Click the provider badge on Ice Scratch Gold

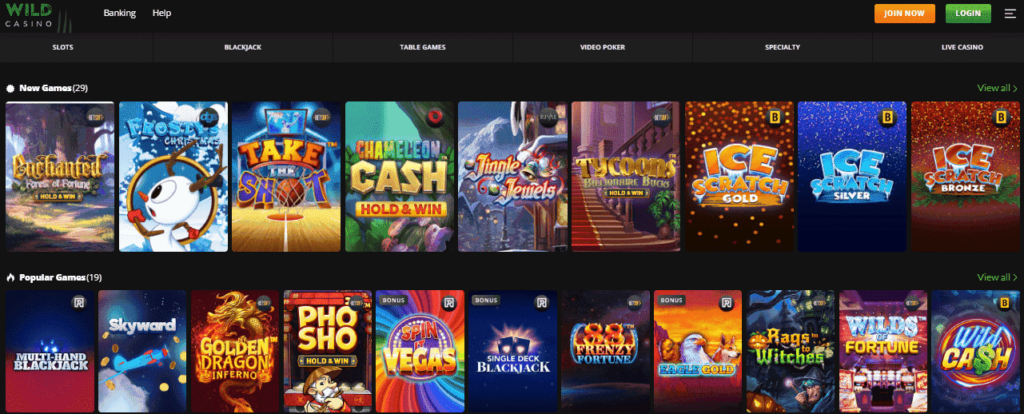(x=775, y=118)
